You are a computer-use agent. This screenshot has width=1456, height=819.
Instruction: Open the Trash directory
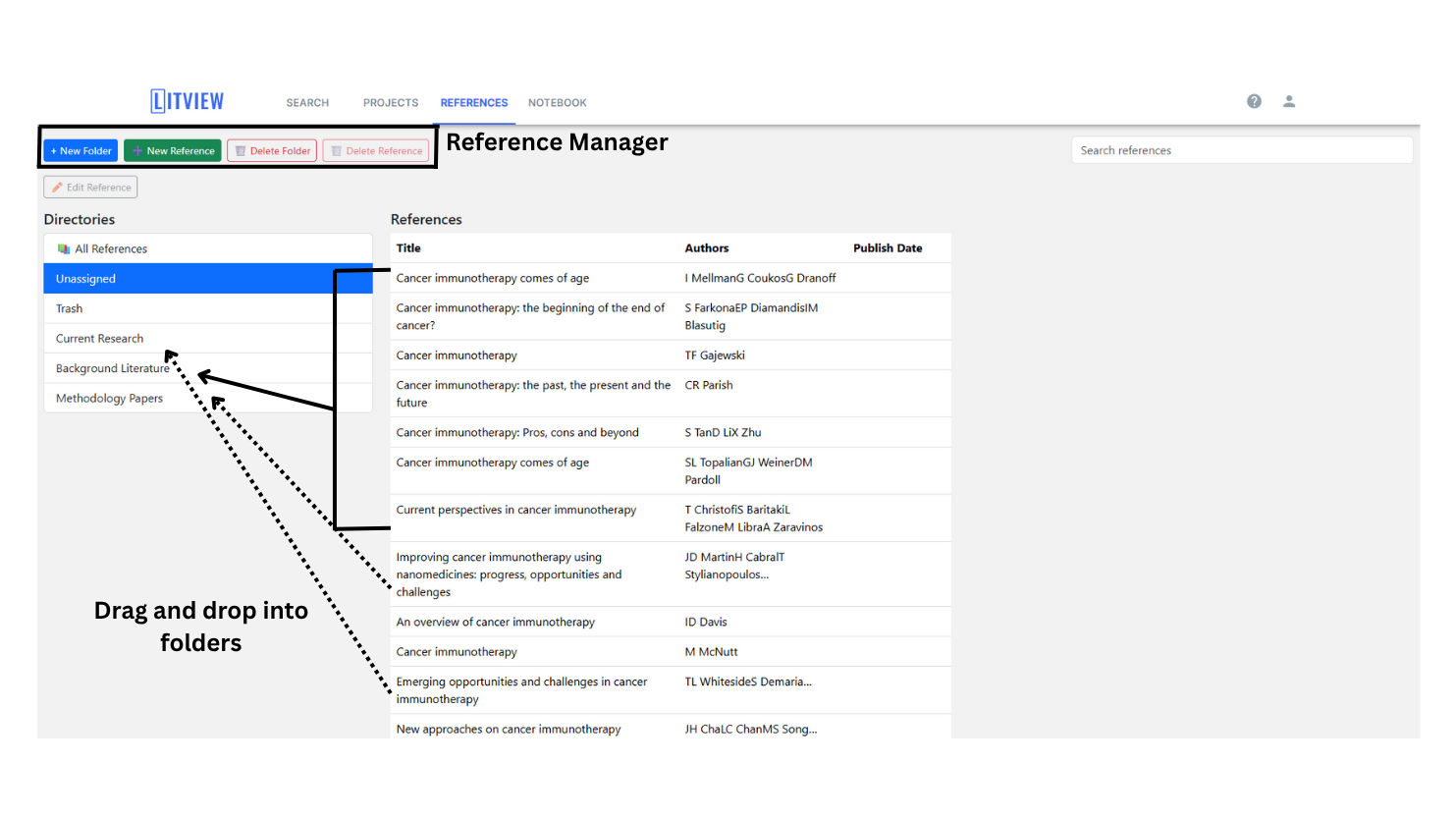click(x=208, y=308)
